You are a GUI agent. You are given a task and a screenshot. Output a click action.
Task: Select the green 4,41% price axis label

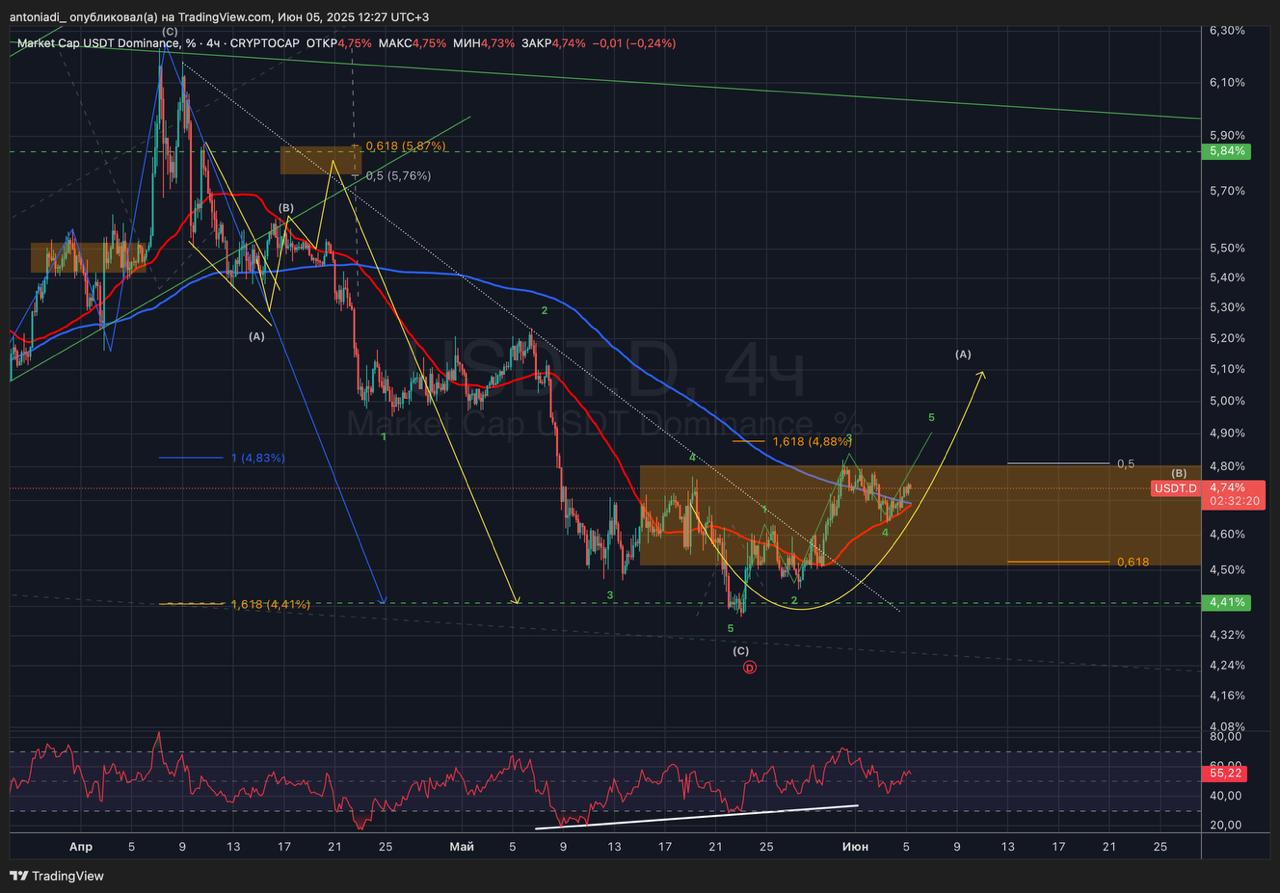tap(1226, 602)
